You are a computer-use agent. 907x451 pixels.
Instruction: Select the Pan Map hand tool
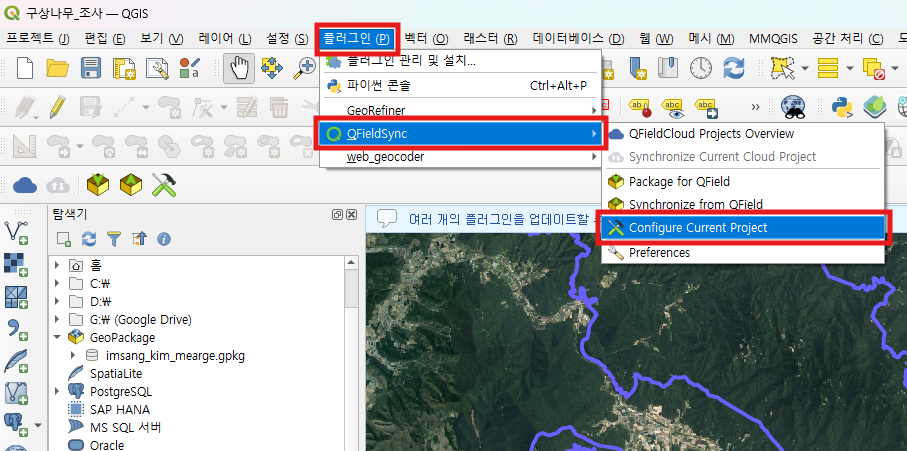tap(238, 68)
